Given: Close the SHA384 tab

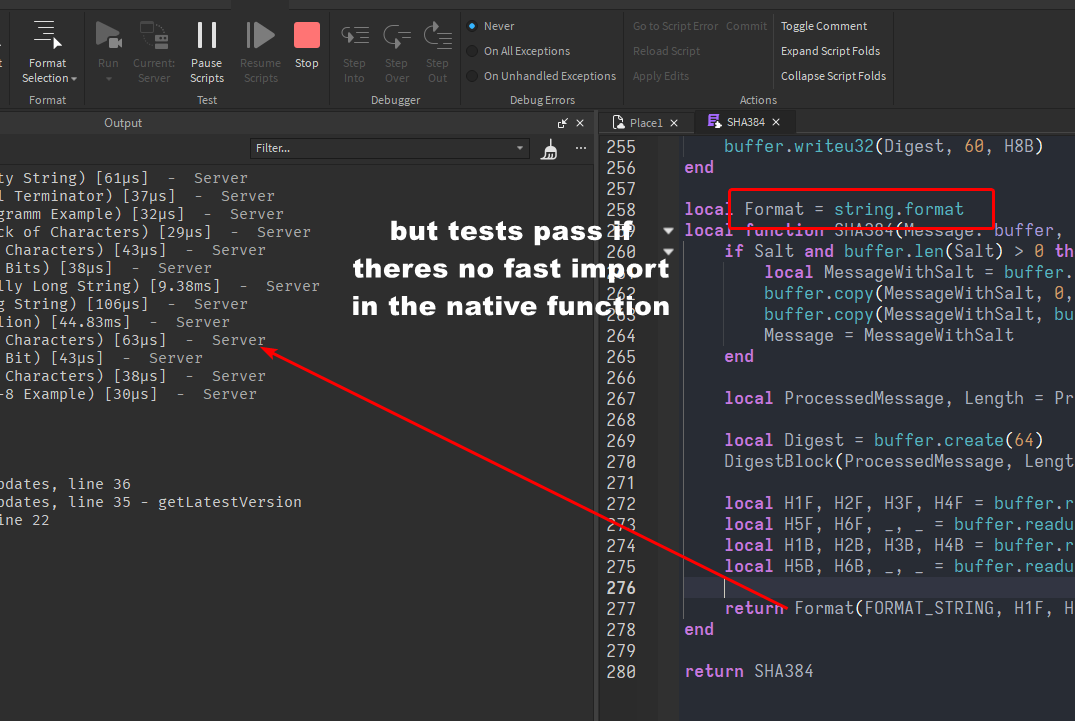Looking at the screenshot, I should (776, 122).
